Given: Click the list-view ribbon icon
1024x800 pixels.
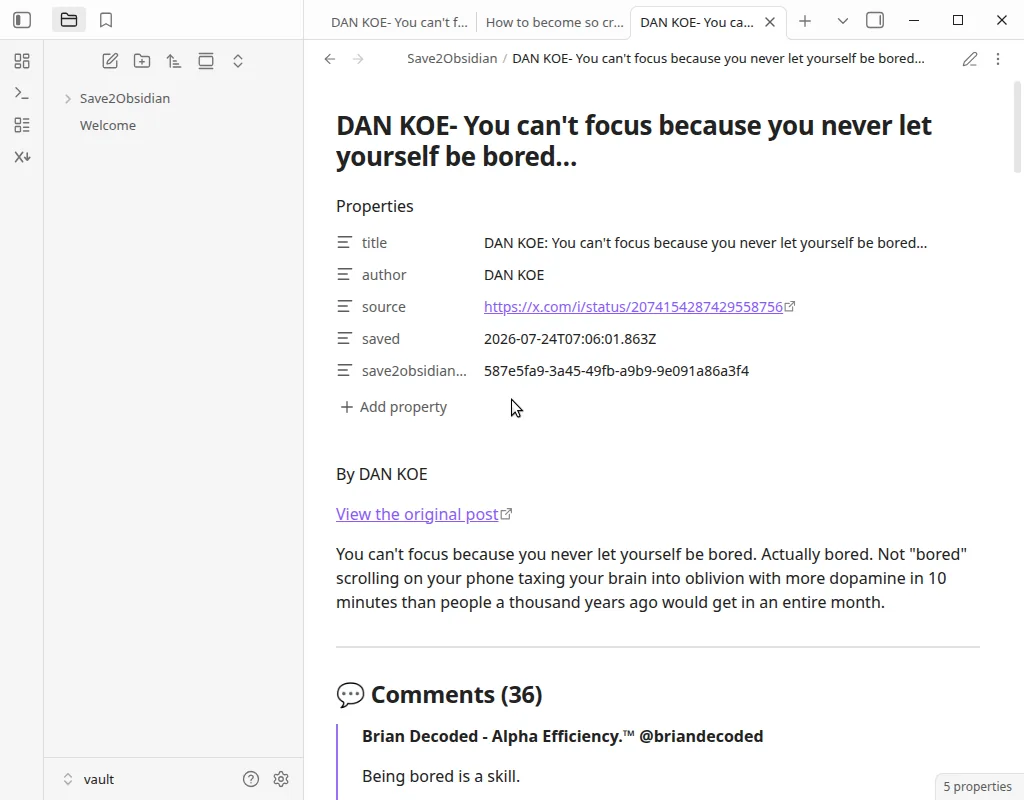Looking at the screenshot, I should [x=22, y=125].
